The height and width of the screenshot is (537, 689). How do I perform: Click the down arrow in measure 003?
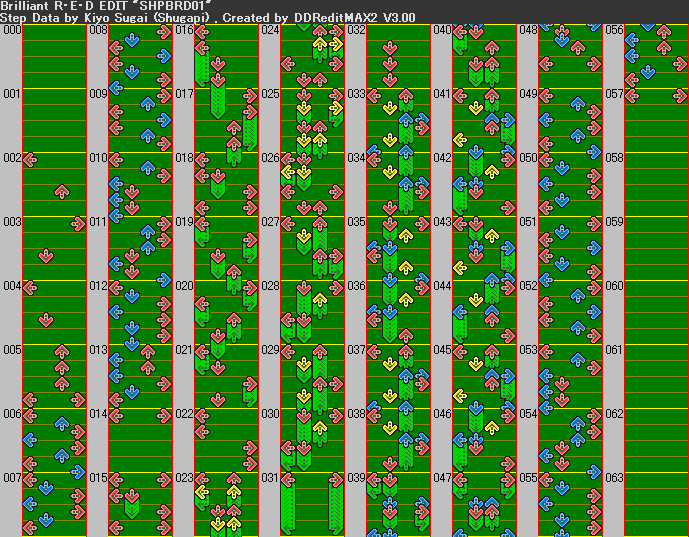click(46, 256)
